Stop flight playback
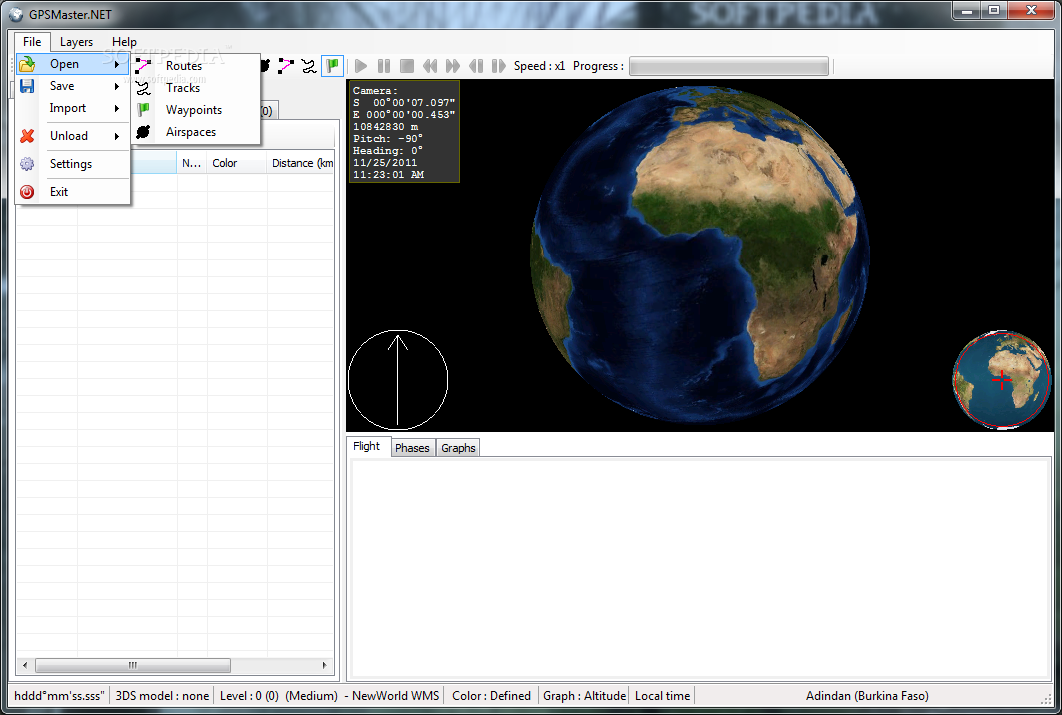The height and width of the screenshot is (715, 1062). [x=407, y=66]
